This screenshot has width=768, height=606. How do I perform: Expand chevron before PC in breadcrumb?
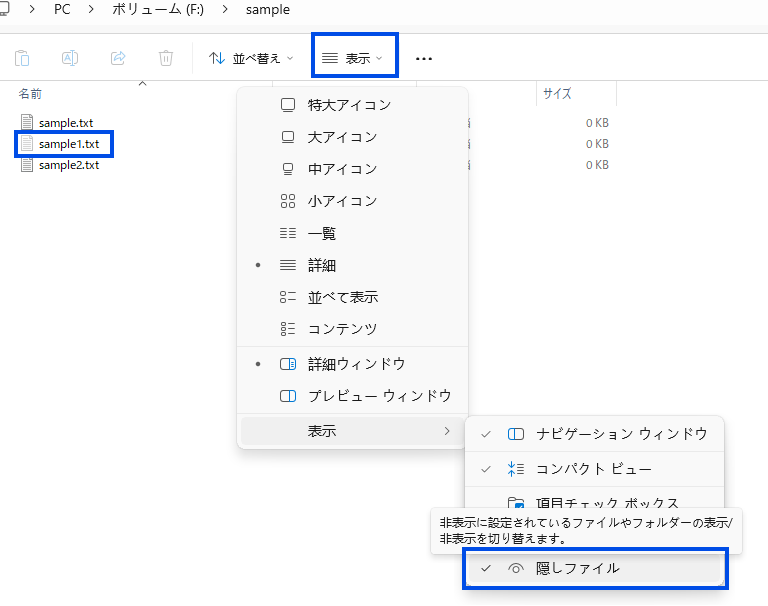(x=32, y=9)
